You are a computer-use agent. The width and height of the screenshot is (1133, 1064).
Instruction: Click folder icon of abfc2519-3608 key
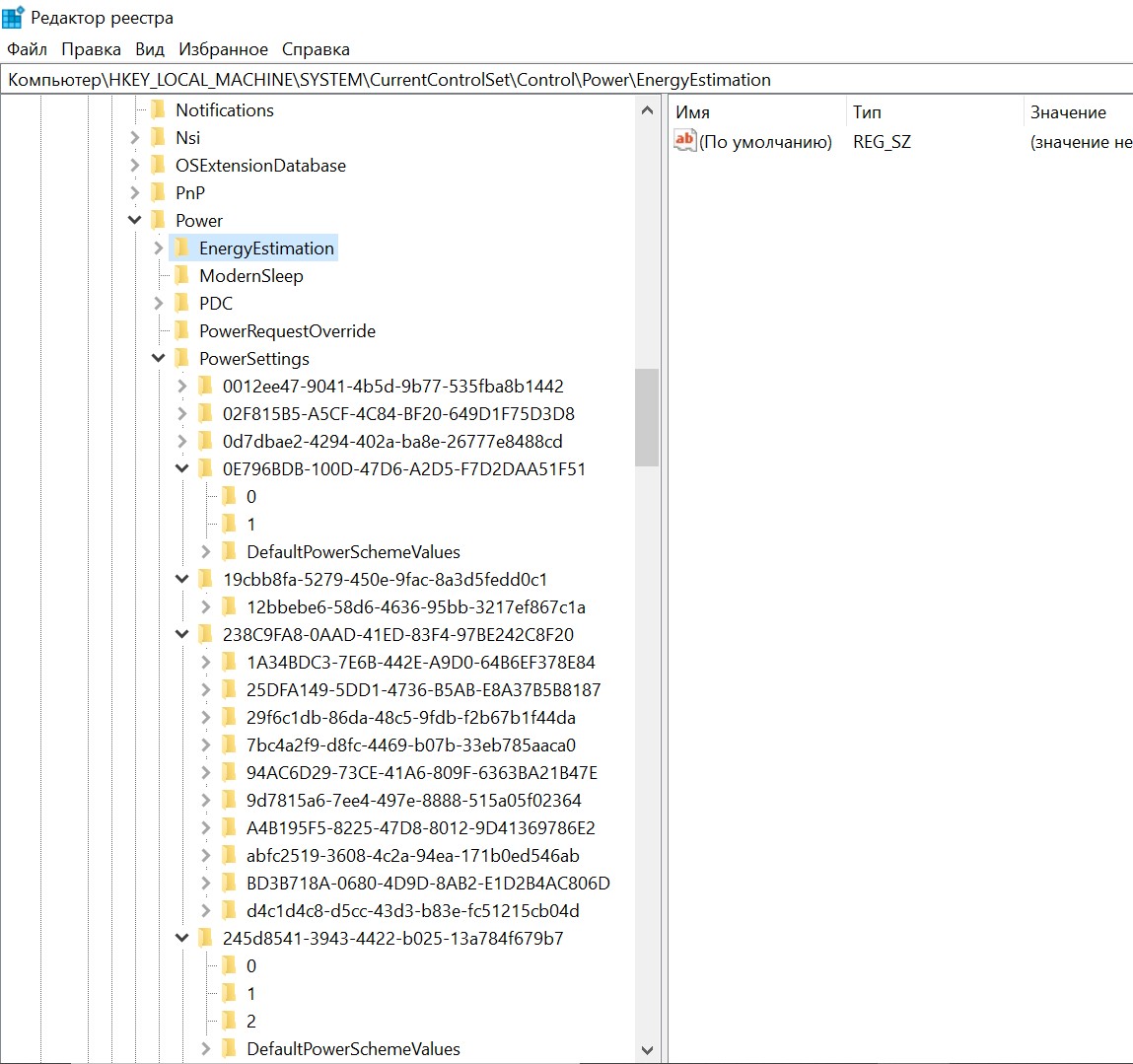pos(229,855)
